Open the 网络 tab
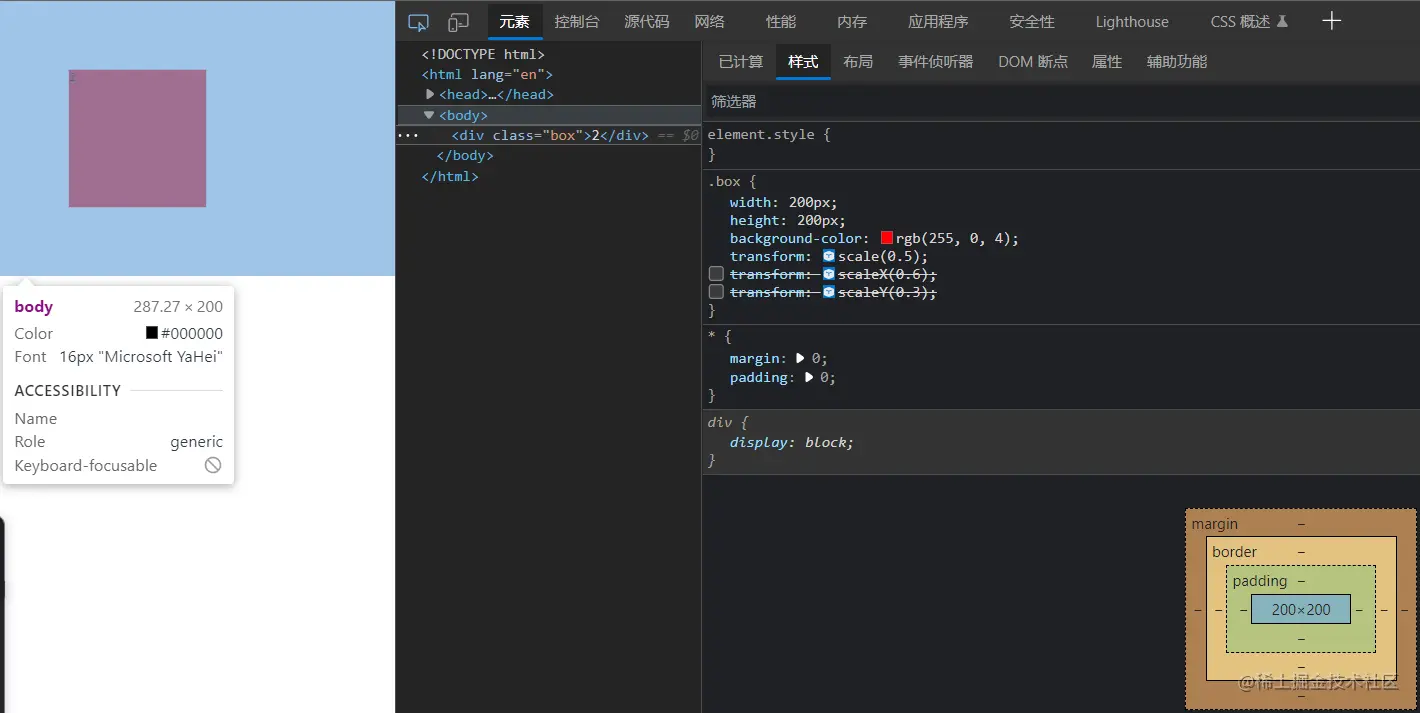The image size is (1420, 713). coord(710,21)
